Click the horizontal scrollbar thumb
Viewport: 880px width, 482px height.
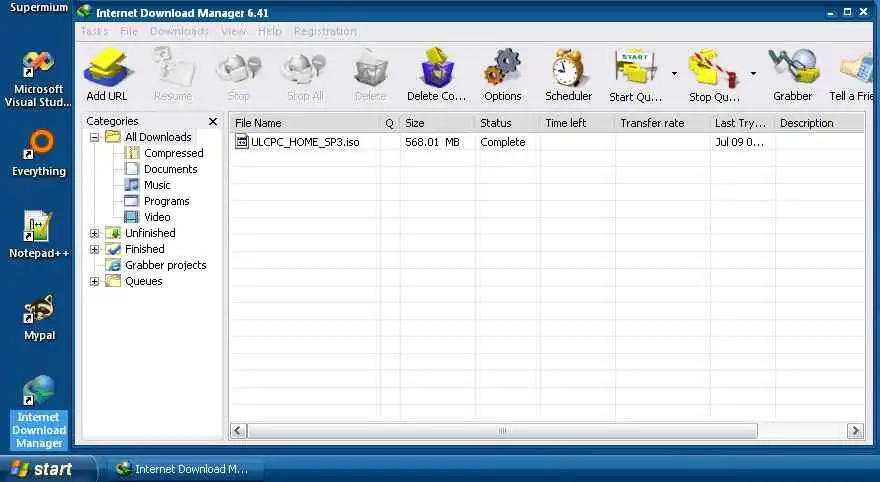pos(502,430)
